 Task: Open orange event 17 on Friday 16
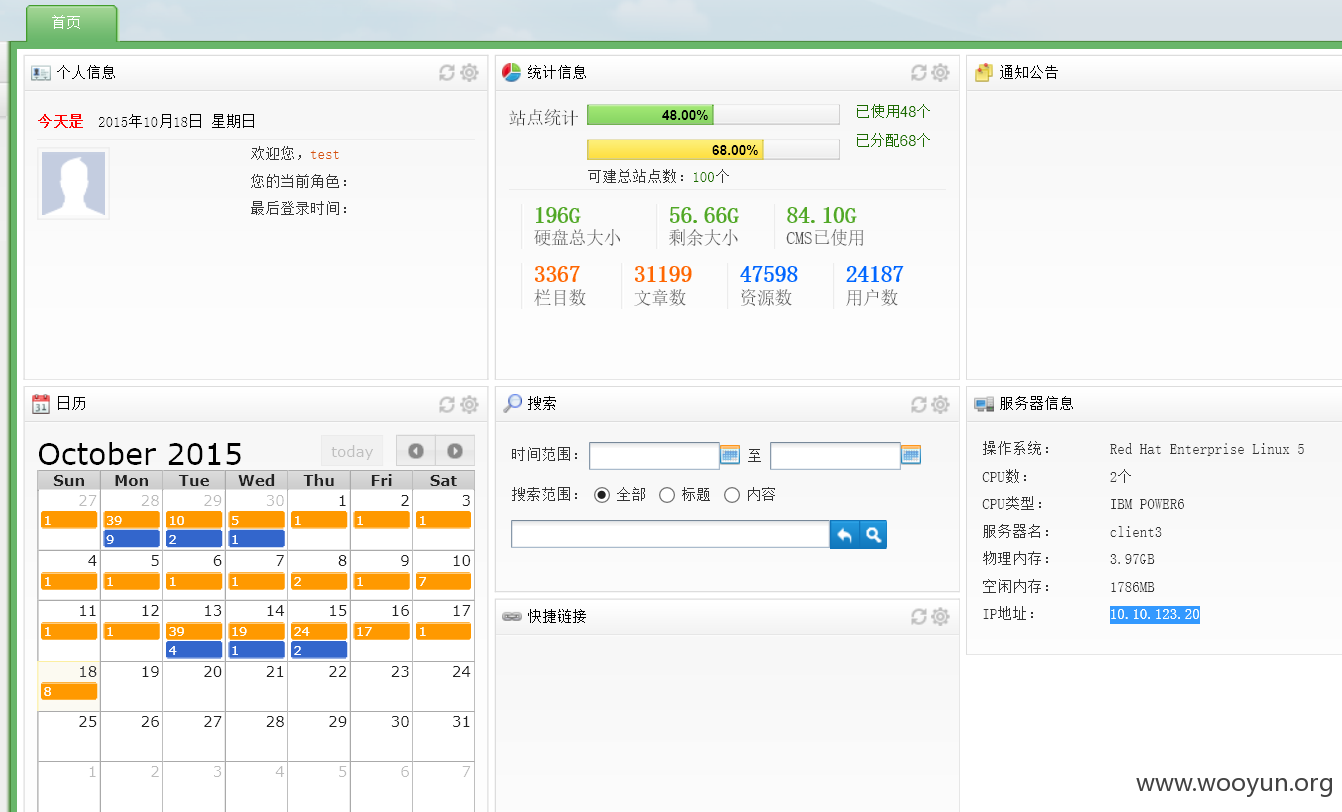(x=381, y=631)
